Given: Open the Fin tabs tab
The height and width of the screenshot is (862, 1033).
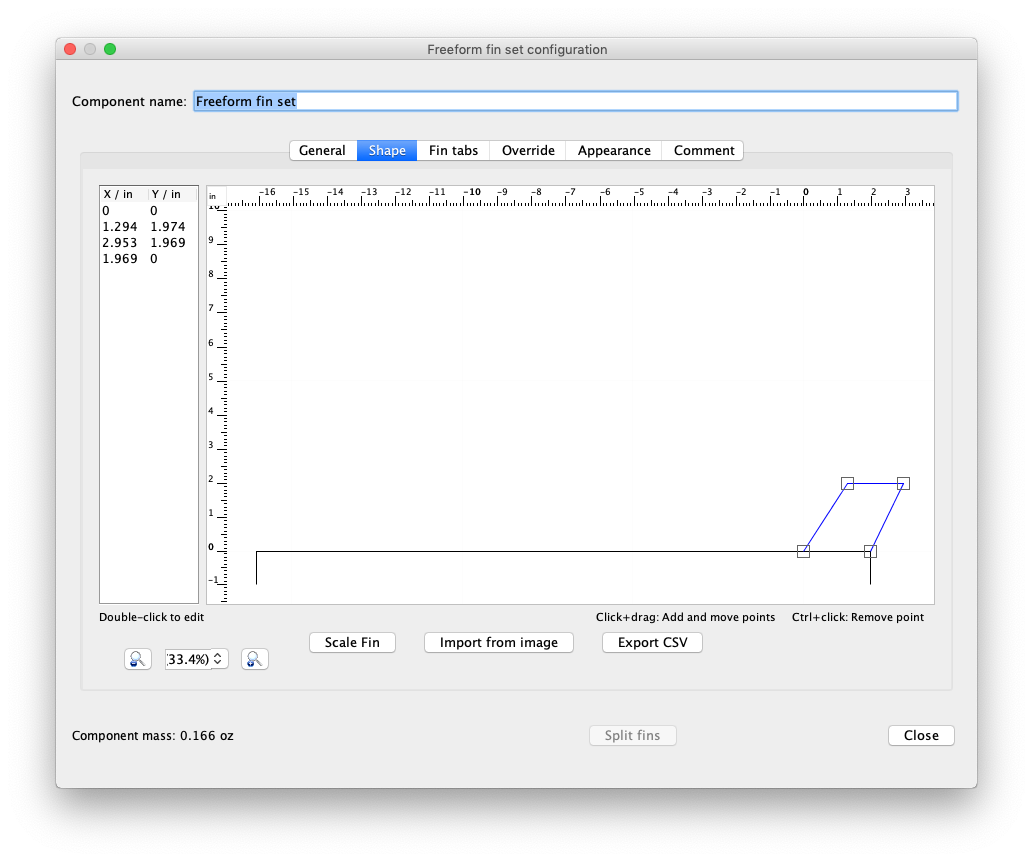Looking at the screenshot, I should [453, 150].
